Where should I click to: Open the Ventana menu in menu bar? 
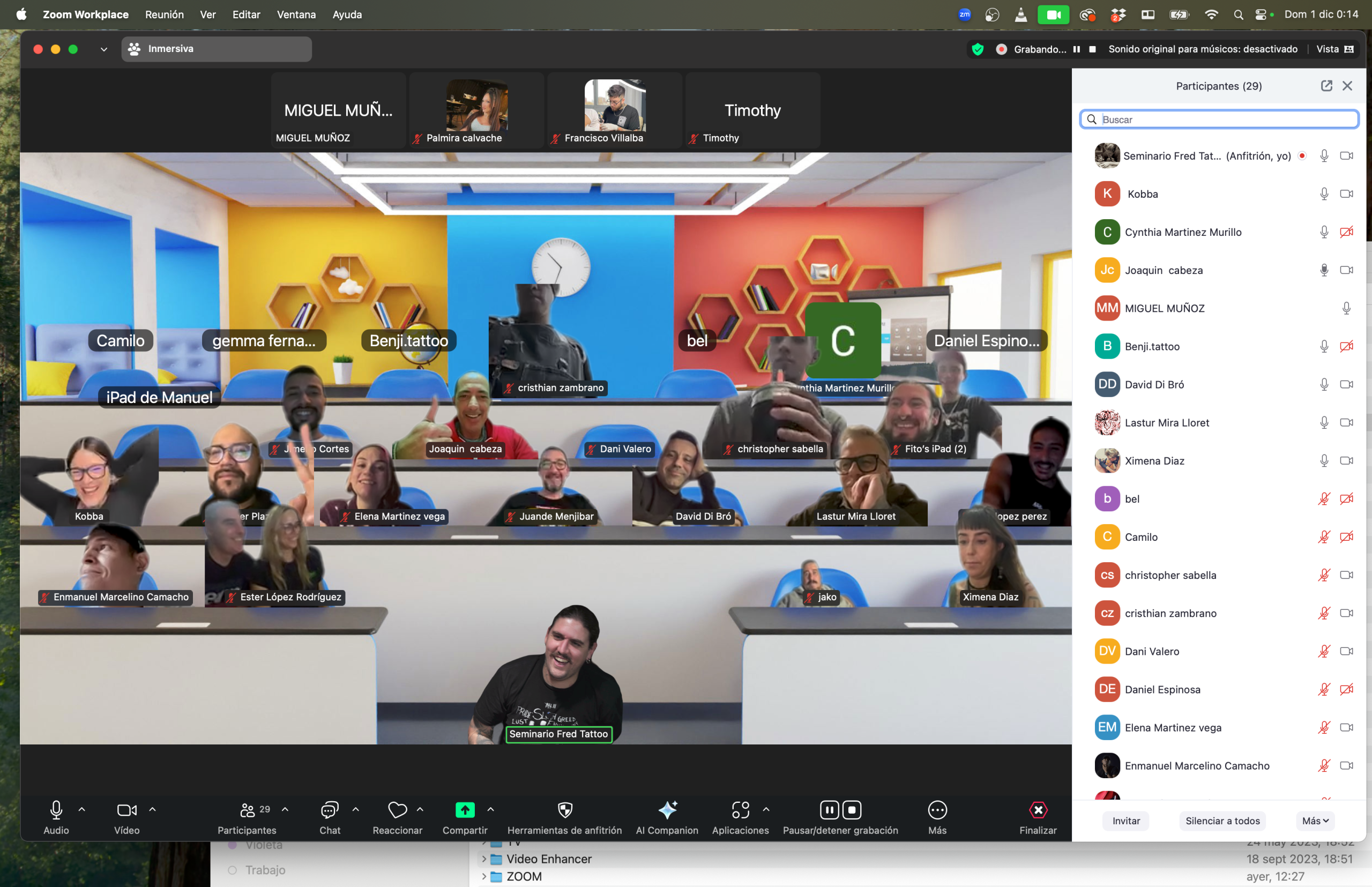click(x=296, y=14)
